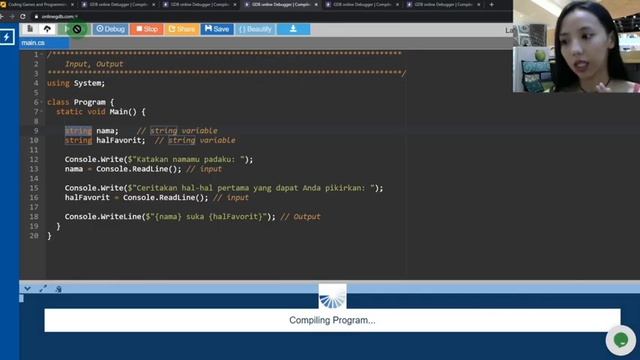Fold Main method at line 7

[x=42, y=111]
